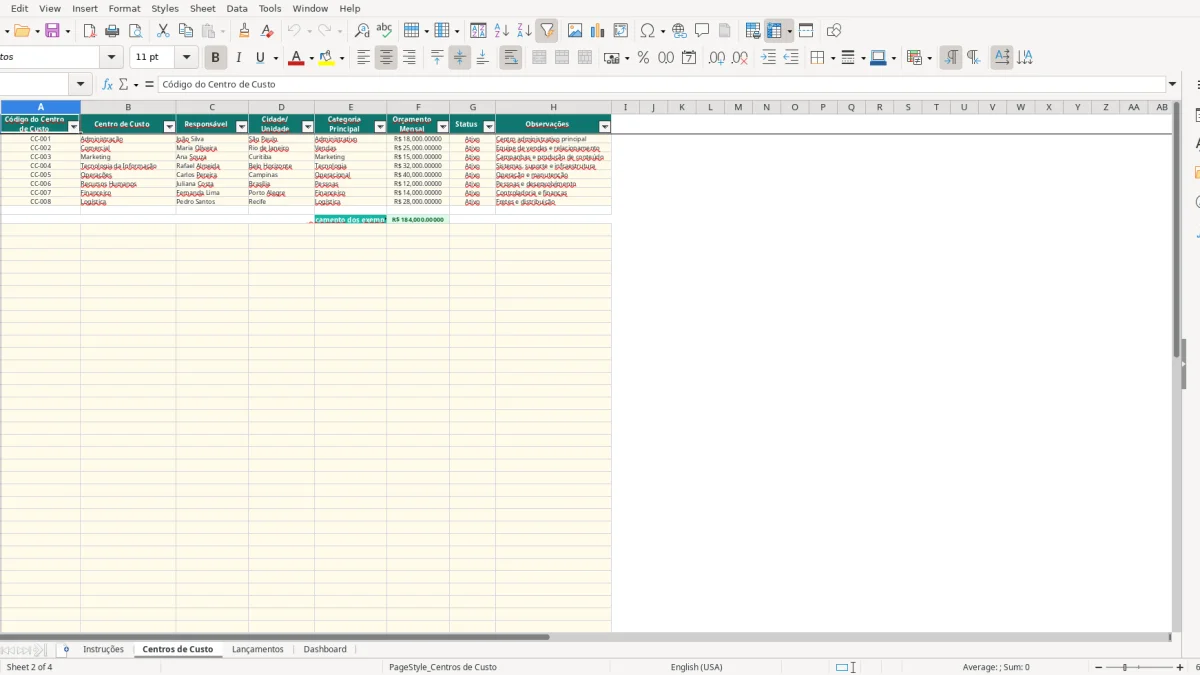Screen dimensions: 1200x675
Task: Sort descending
Action: click(524, 31)
